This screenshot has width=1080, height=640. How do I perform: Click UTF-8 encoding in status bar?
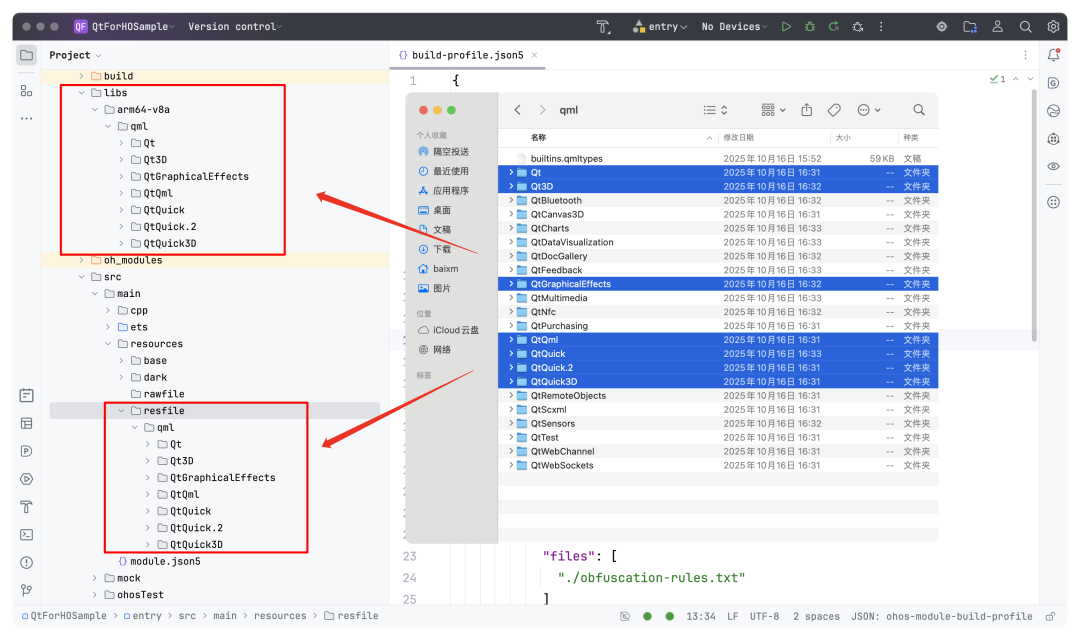pos(765,617)
